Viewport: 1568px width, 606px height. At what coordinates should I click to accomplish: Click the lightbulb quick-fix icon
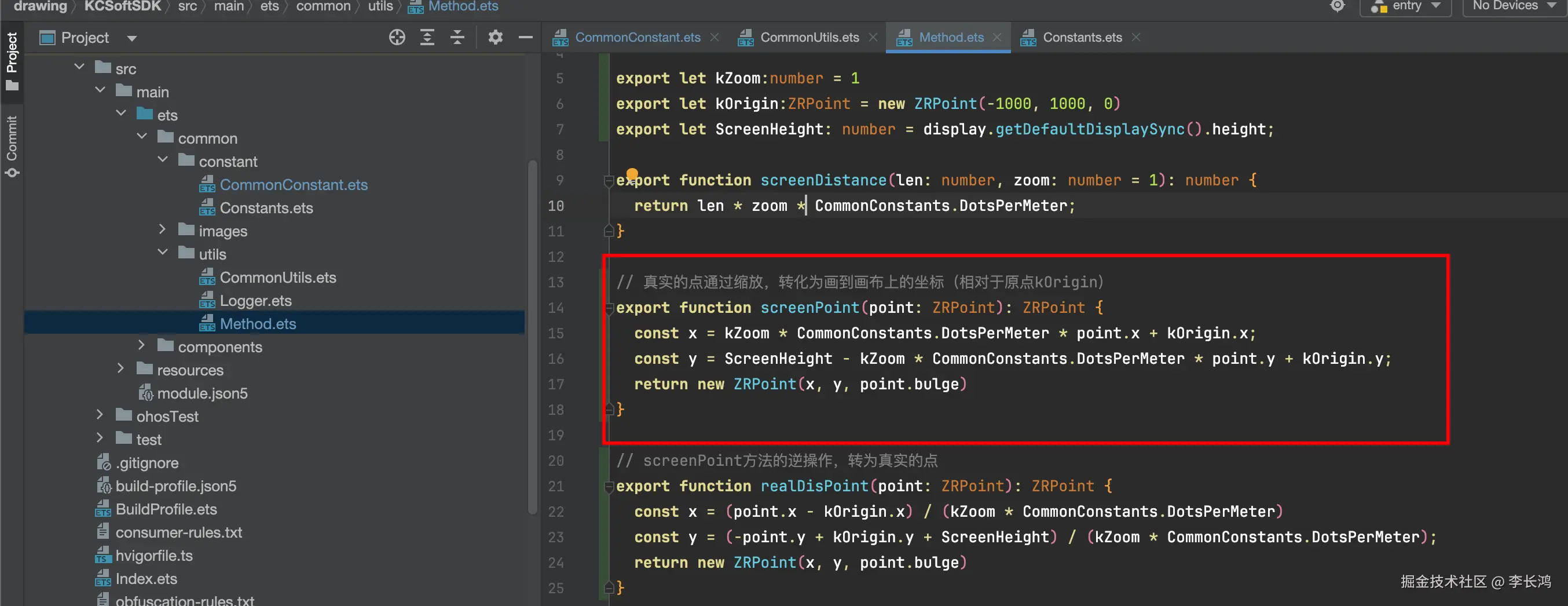[x=632, y=174]
